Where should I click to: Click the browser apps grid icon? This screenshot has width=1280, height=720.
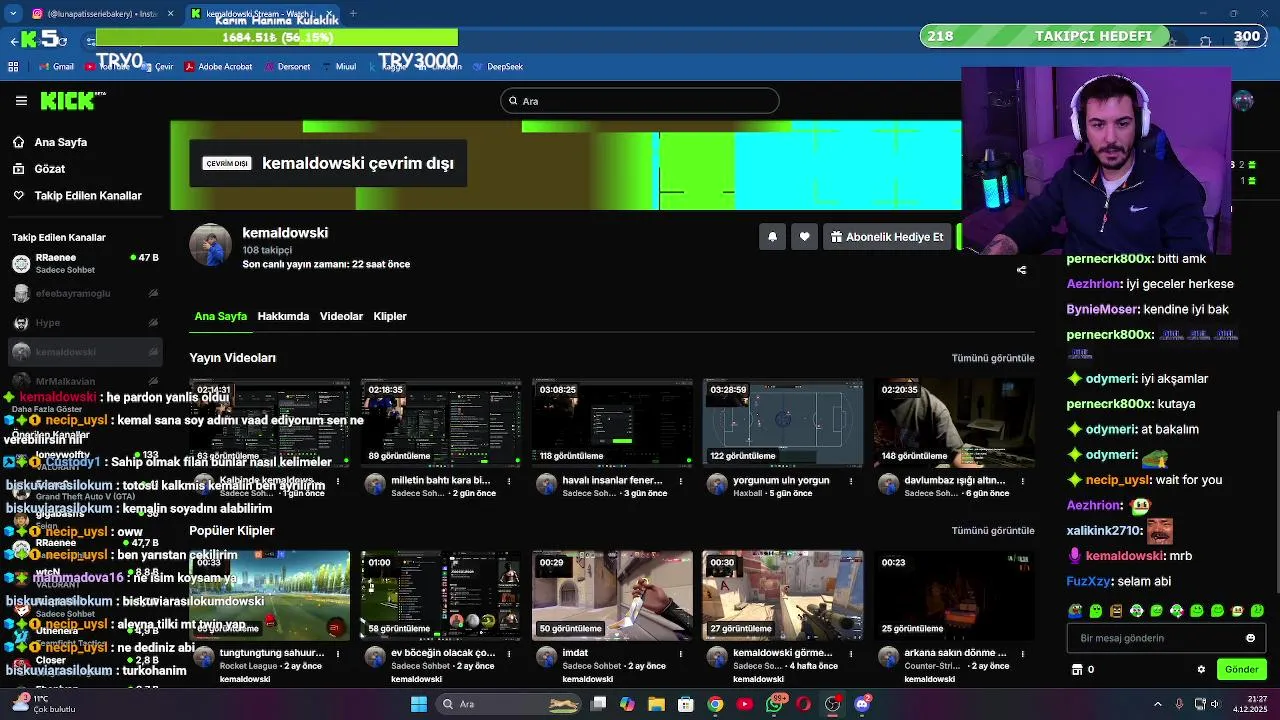[x=13, y=67]
